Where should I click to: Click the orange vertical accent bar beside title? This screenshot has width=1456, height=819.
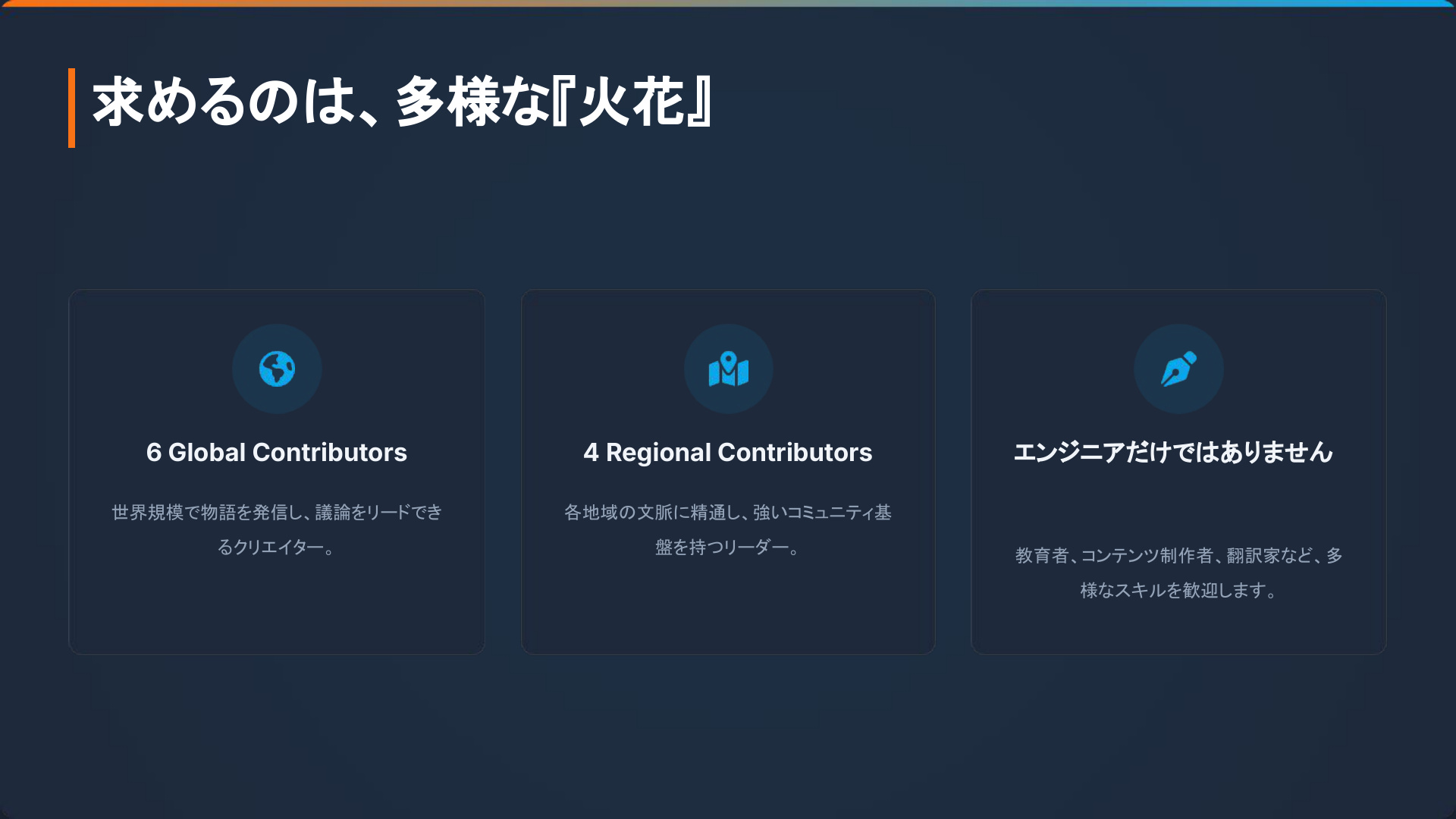tap(71, 108)
